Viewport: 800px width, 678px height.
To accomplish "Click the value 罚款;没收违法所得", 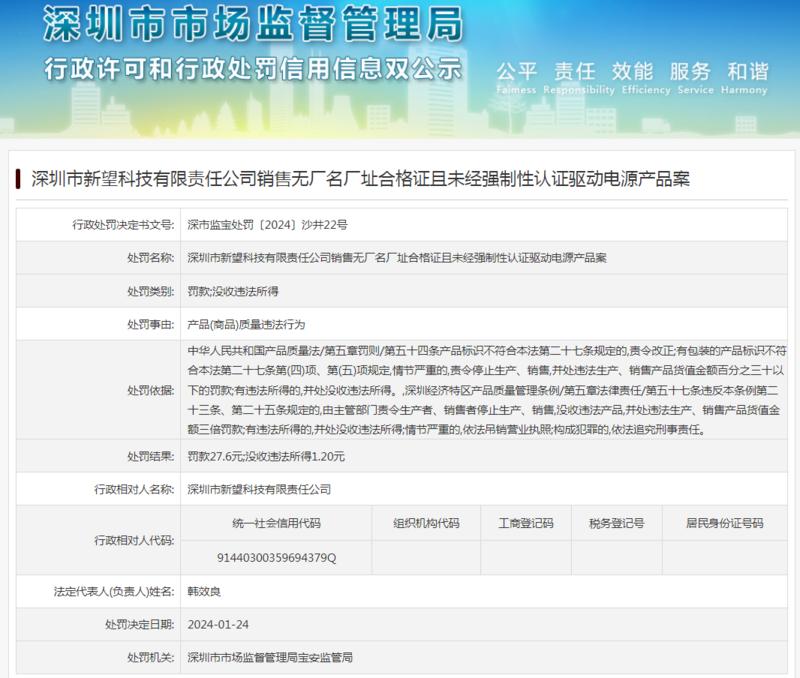I will (x=233, y=291).
